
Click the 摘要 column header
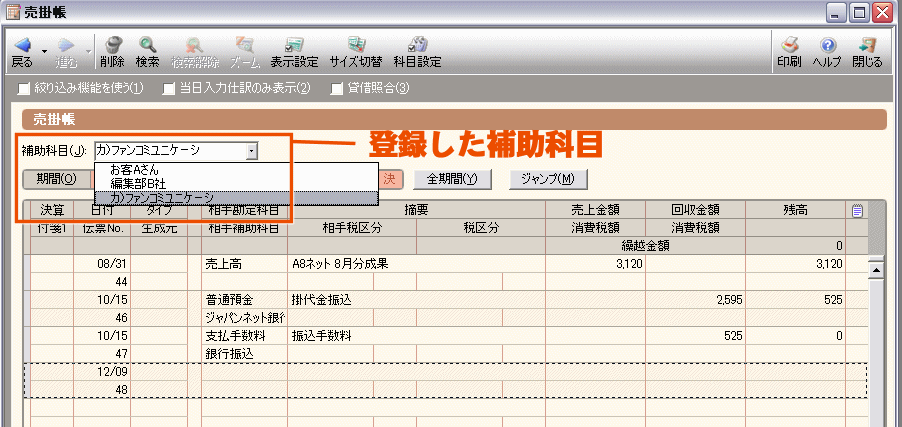(x=416, y=211)
